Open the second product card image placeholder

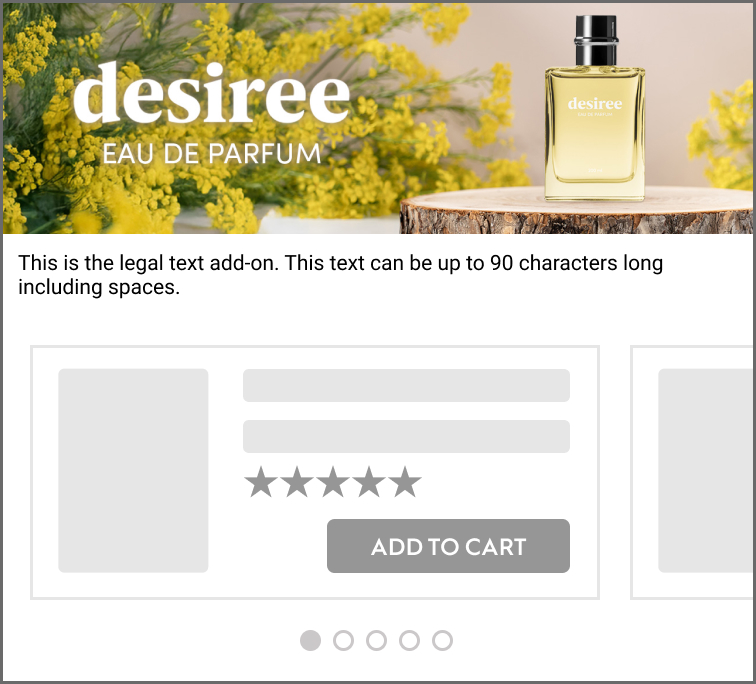pos(705,470)
